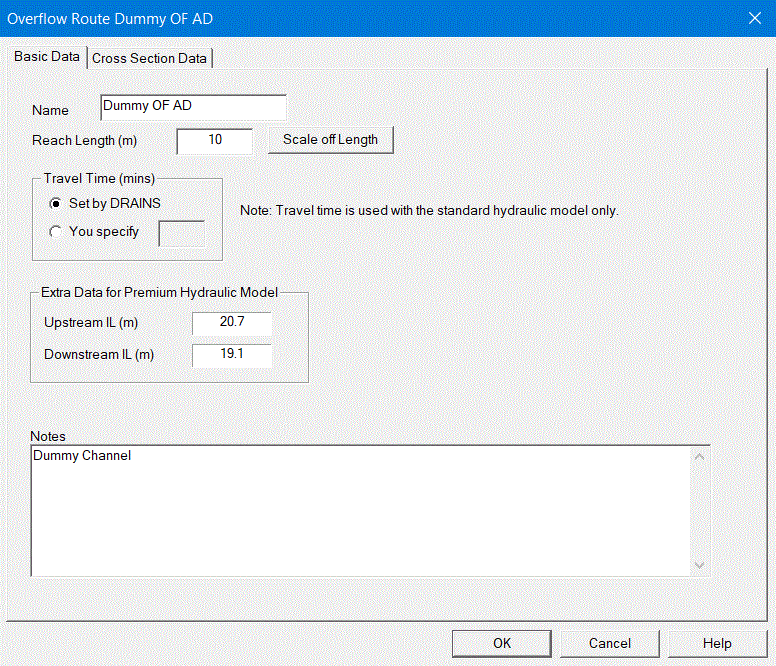Click inside the Notes text area
This screenshot has height=666, width=776.
(360, 510)
